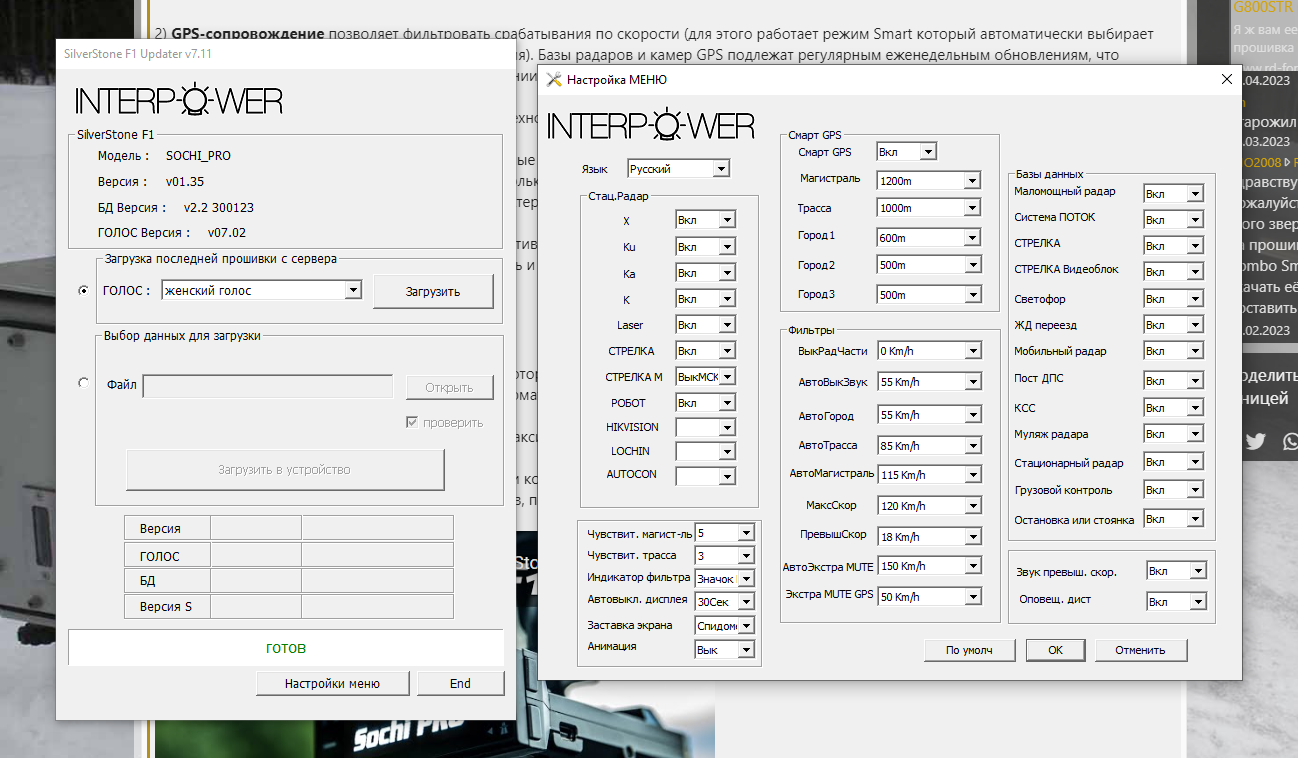Close the Настройка МЕНЮ dialog
This screenshot has height=758, width=1298.
pyautogui.click(x=1226, y=80)
